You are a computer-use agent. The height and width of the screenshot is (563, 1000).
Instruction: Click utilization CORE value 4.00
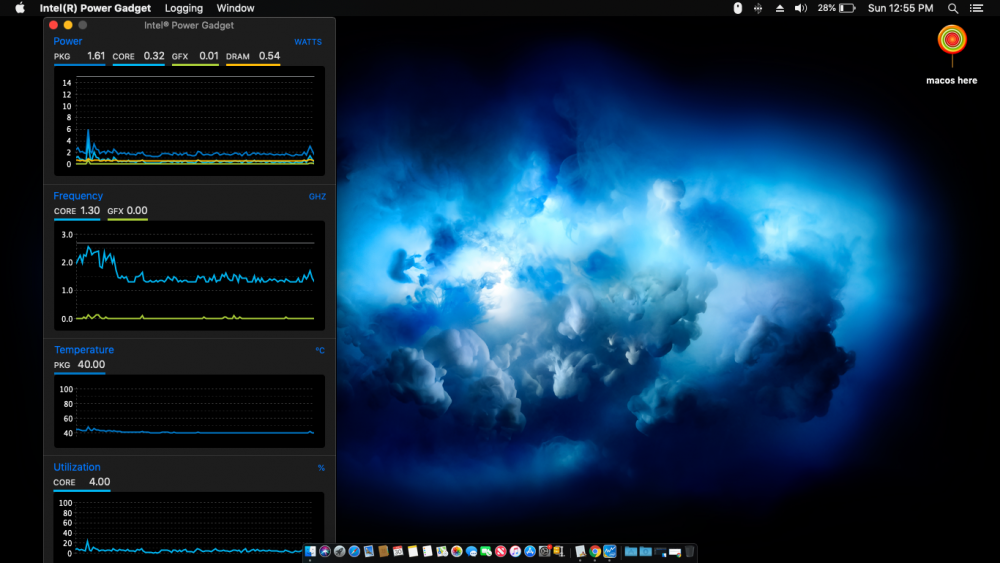tap(99, 482)
